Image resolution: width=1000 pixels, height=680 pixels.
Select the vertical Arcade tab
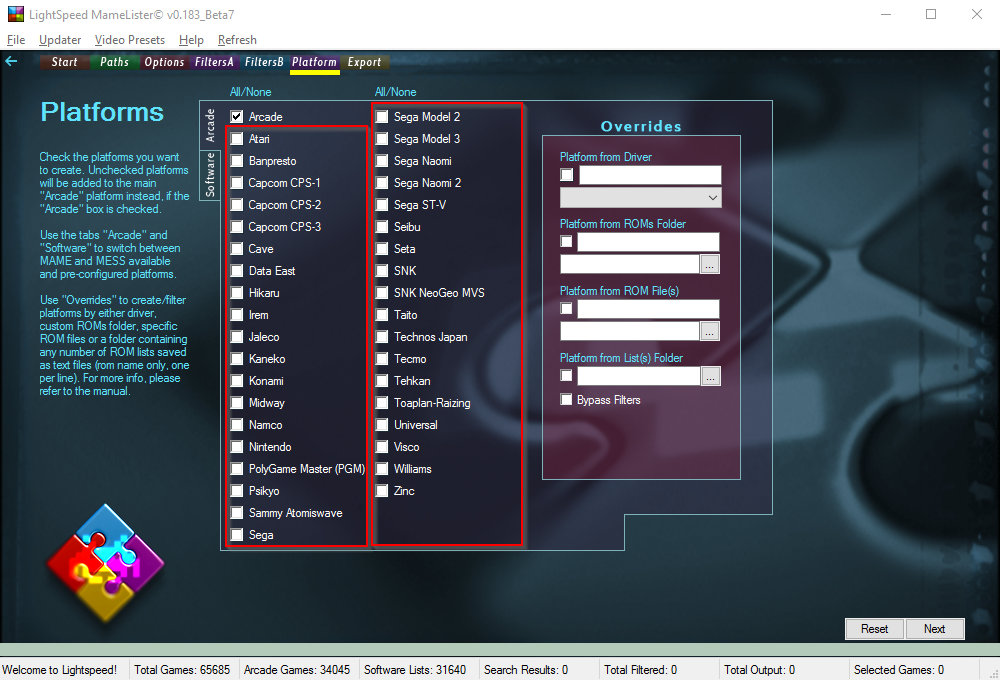point(210,125)
